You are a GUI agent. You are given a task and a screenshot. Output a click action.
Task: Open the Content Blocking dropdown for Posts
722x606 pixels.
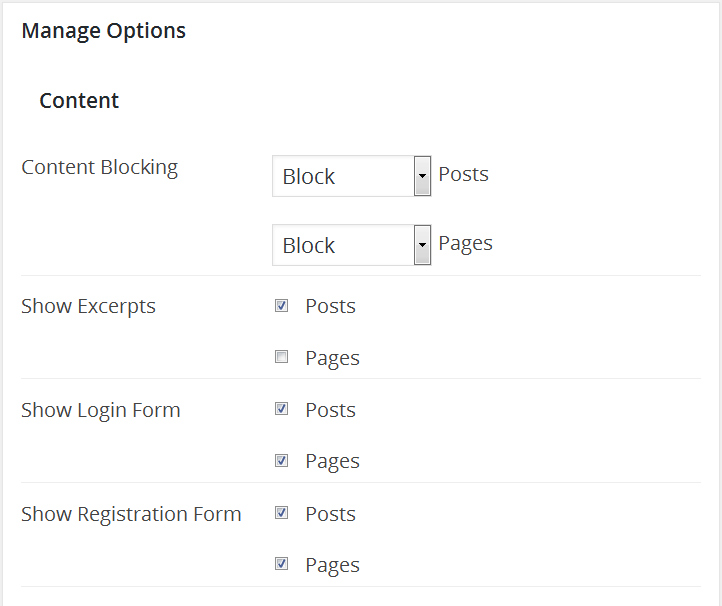pyautogui.click(x=351, y=176)
